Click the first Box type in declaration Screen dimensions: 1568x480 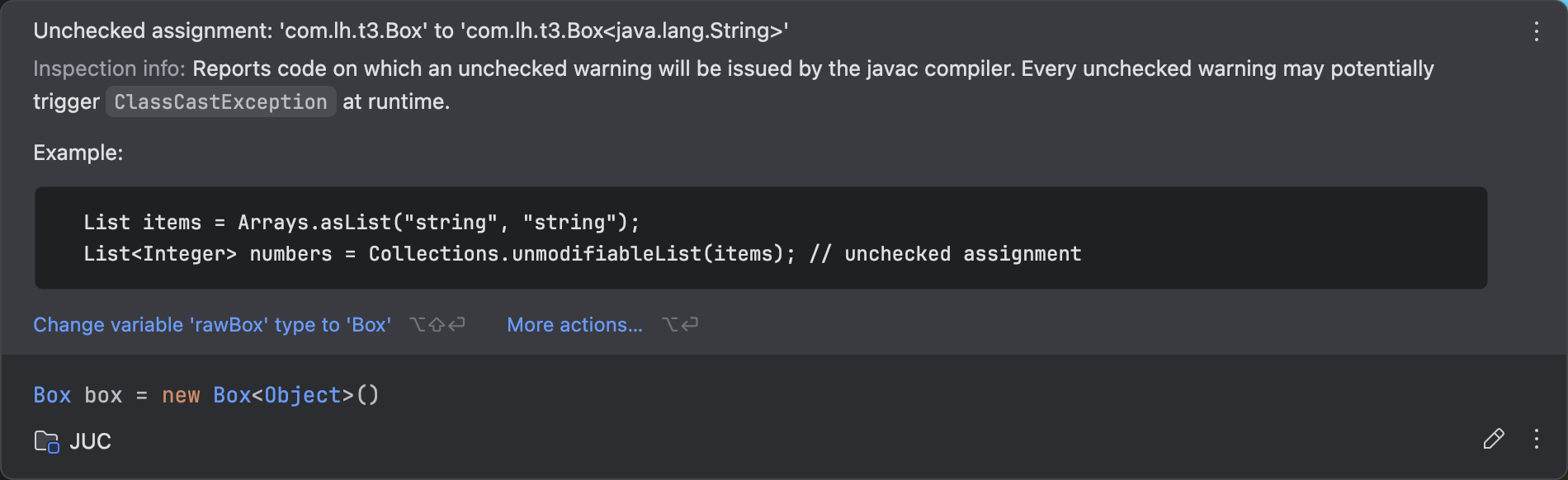pos(52,395)
